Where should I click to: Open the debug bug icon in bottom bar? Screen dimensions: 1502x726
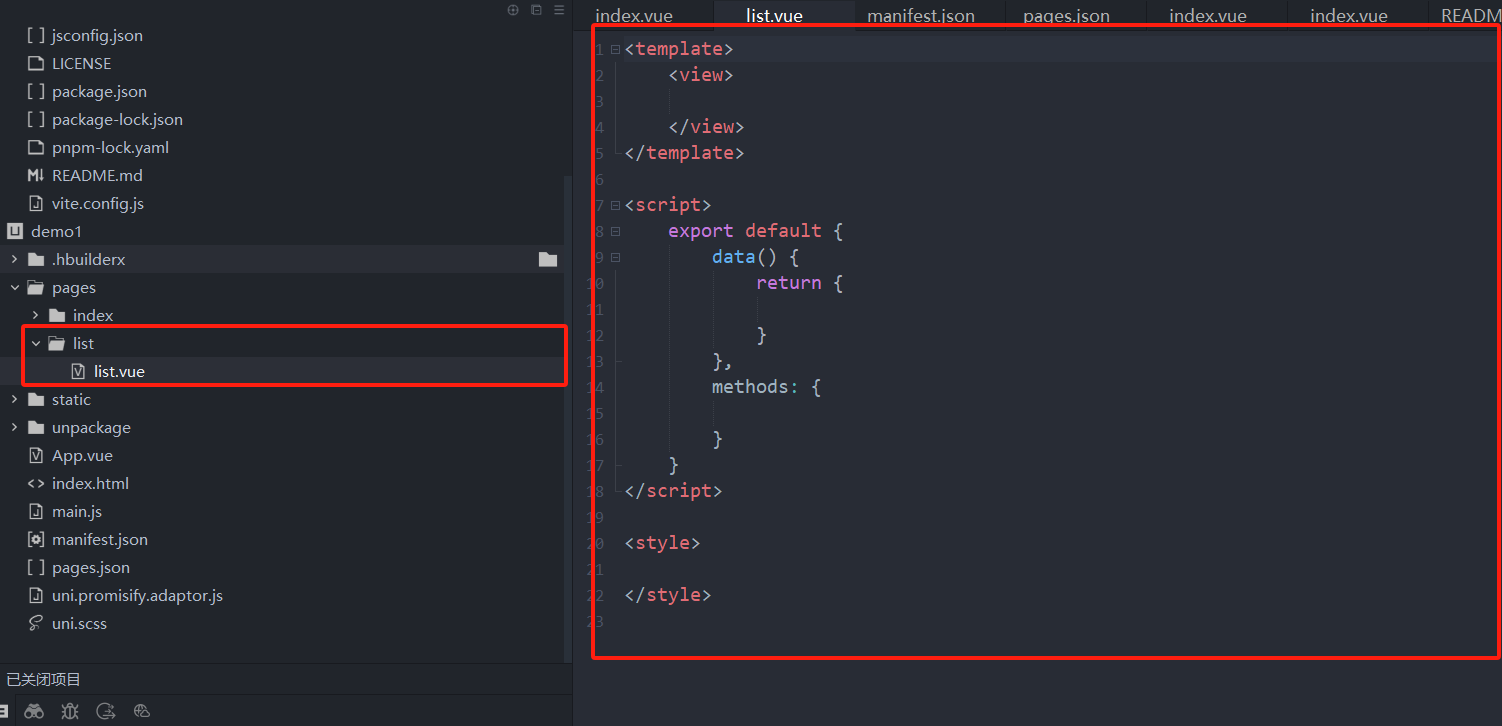[69, 711]
